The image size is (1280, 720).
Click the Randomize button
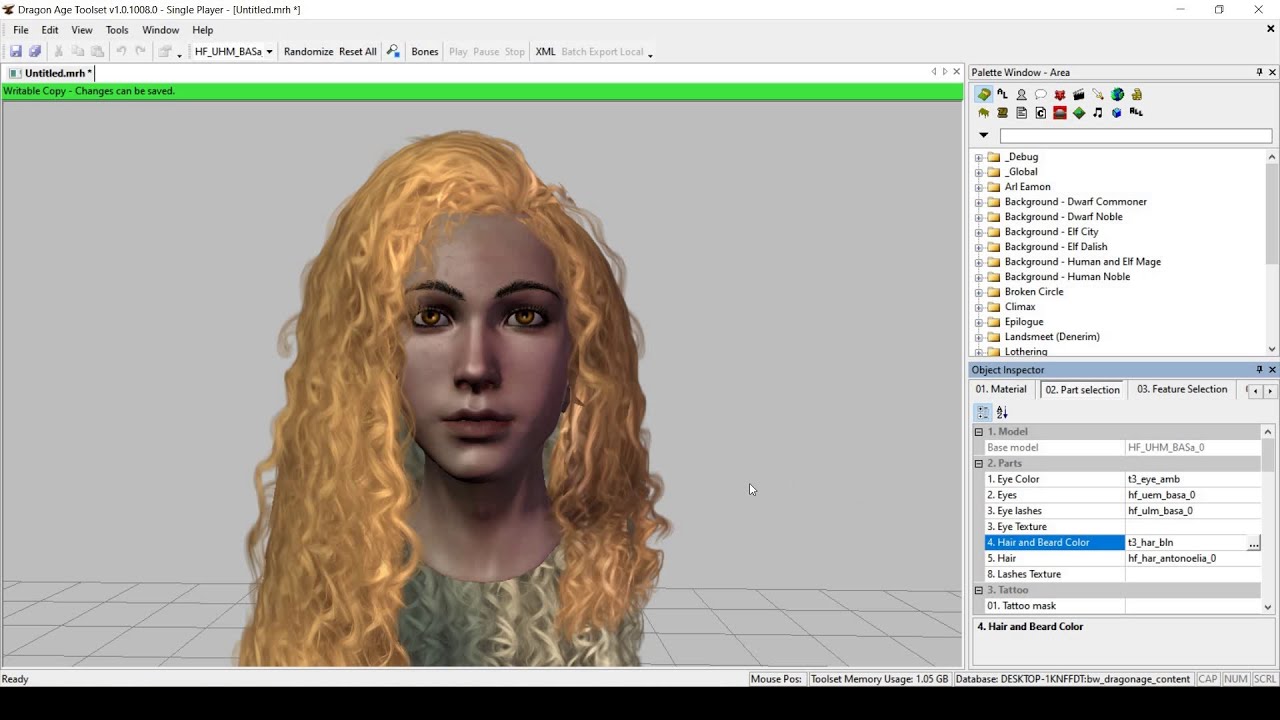click(x=308, y=52)
